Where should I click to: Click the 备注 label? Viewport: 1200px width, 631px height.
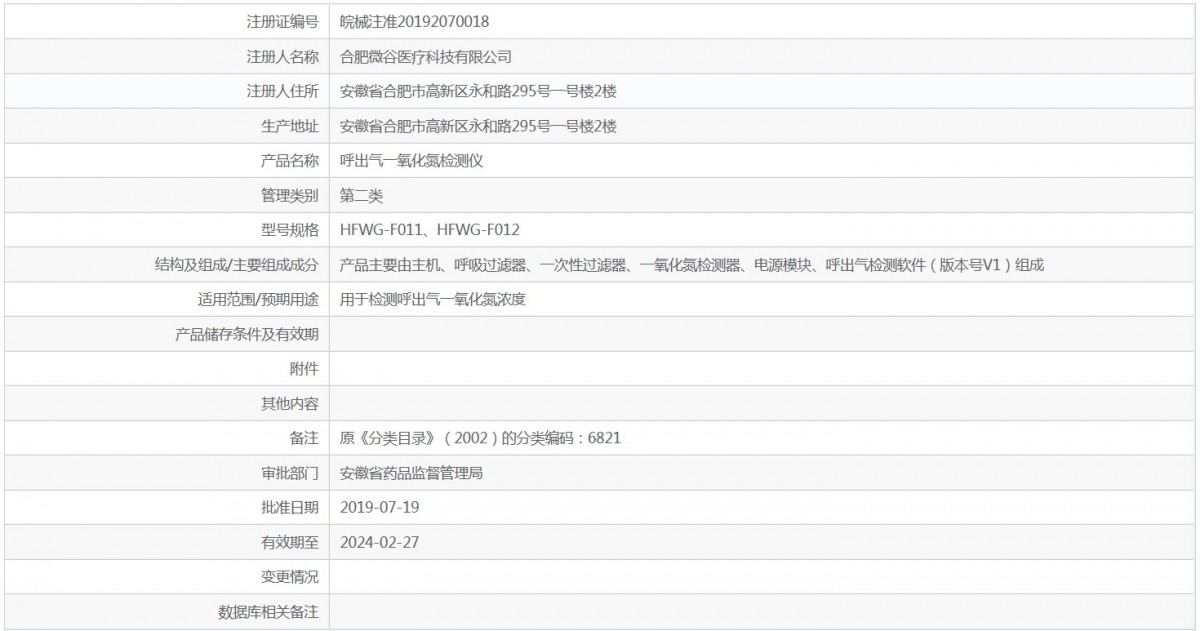click(305, 438)
